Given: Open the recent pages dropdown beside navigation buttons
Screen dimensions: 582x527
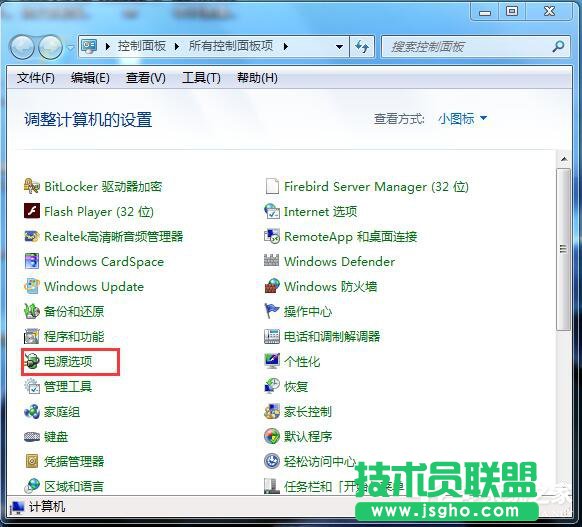Looking at the screenshot, I should tap(71, 47).
